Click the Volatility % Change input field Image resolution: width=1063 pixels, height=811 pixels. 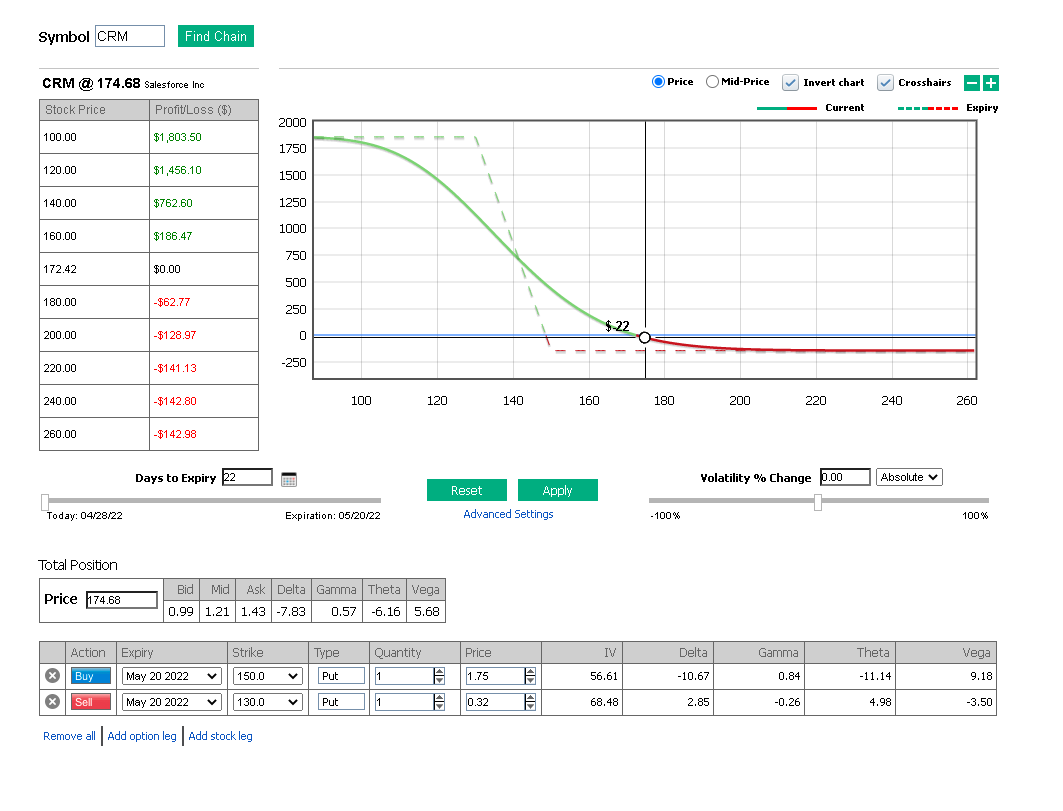click(845, 477)
